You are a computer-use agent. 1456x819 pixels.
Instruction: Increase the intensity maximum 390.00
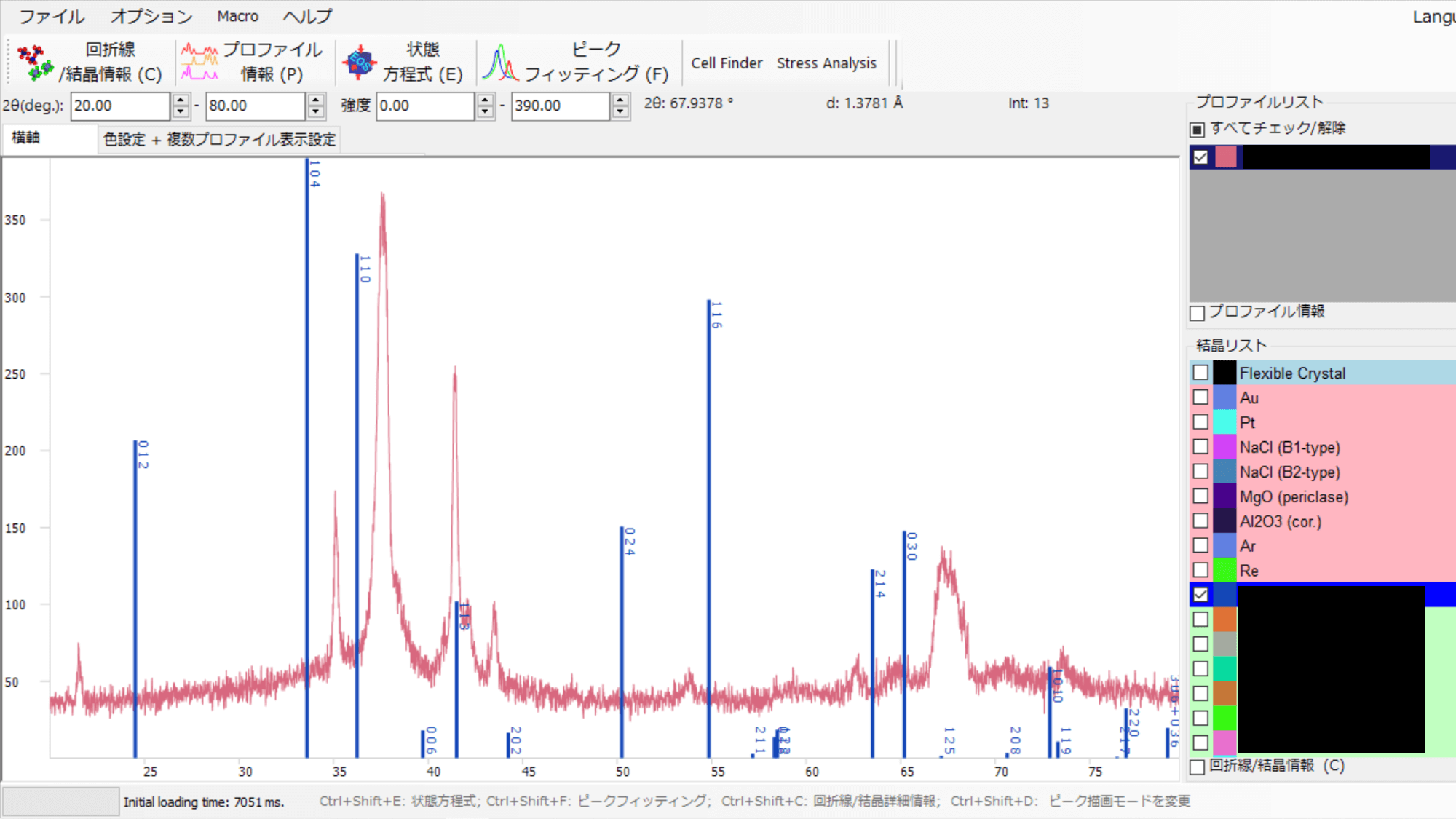tap(620, 100)
